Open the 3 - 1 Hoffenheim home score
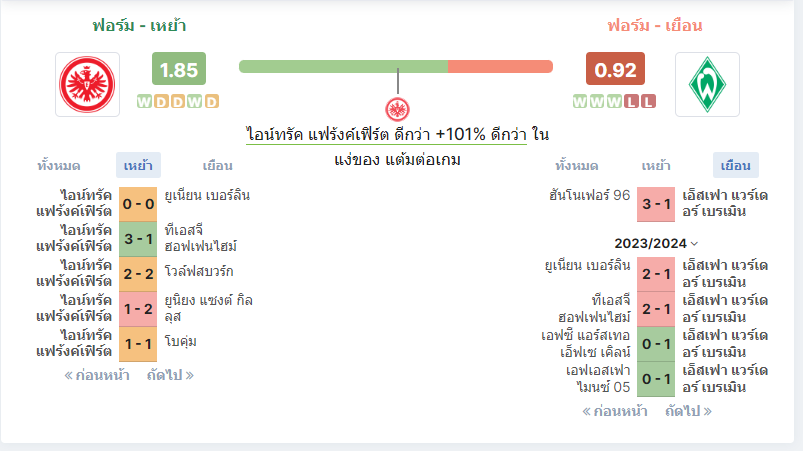 tap(138, 239)
